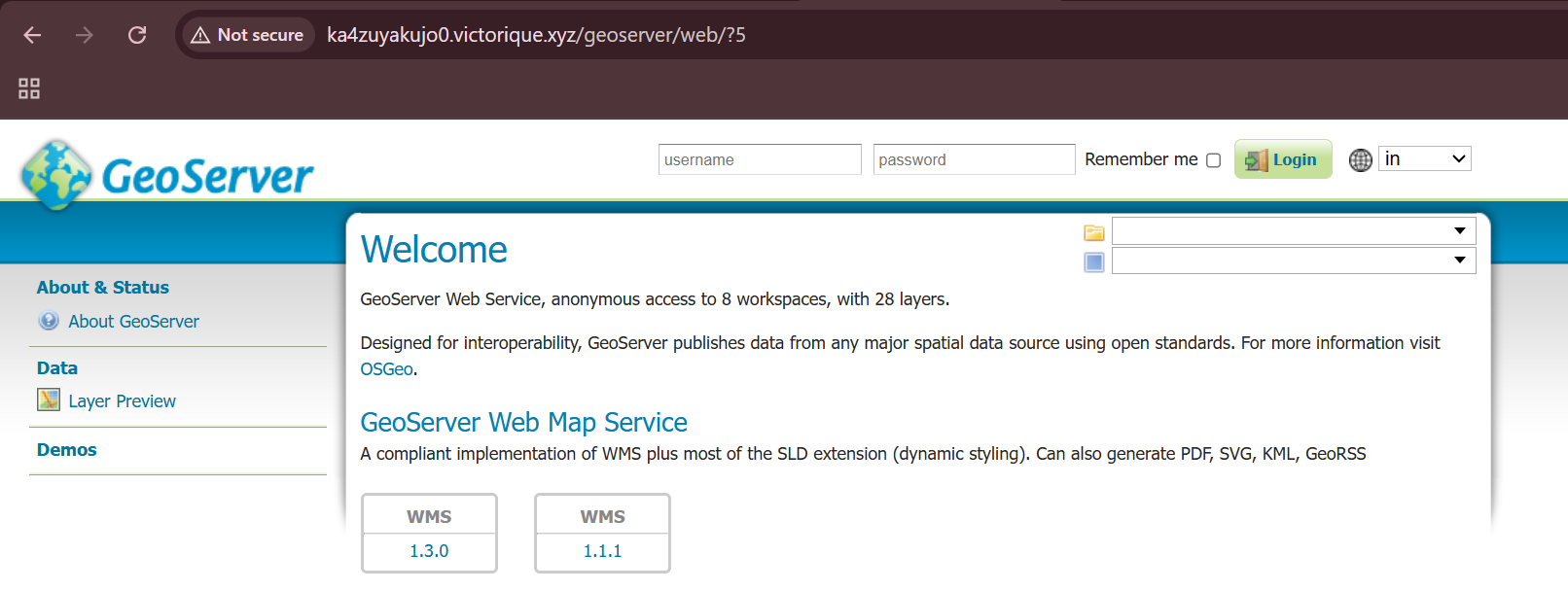1568x591 pixels.
Task: Focus the username input field
Action: [759, 159]
